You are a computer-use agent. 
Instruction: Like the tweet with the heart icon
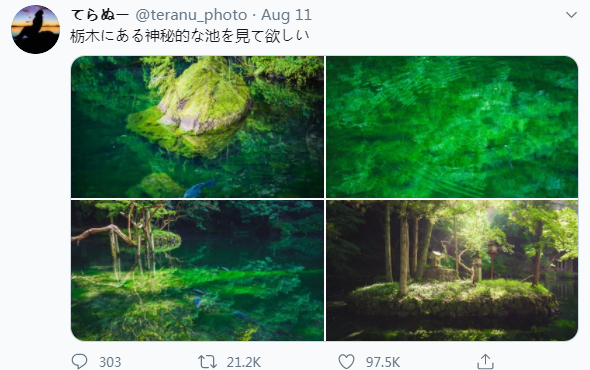click(346, 362)
